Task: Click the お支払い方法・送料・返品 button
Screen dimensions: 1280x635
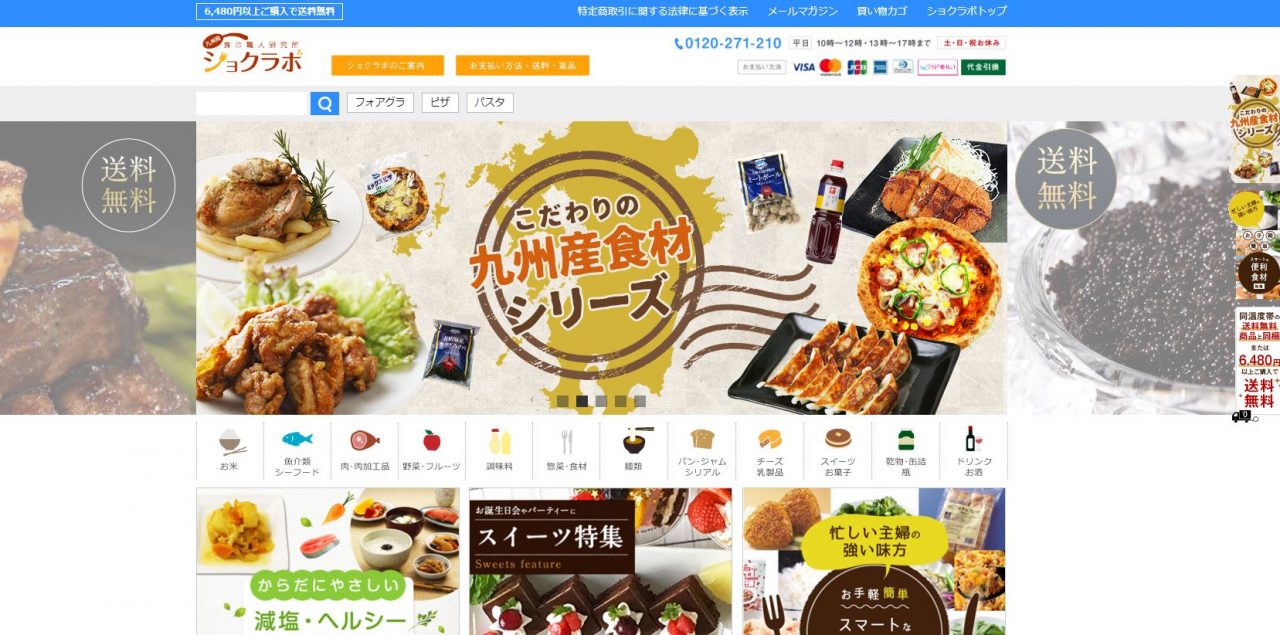Action: (522, 65)
